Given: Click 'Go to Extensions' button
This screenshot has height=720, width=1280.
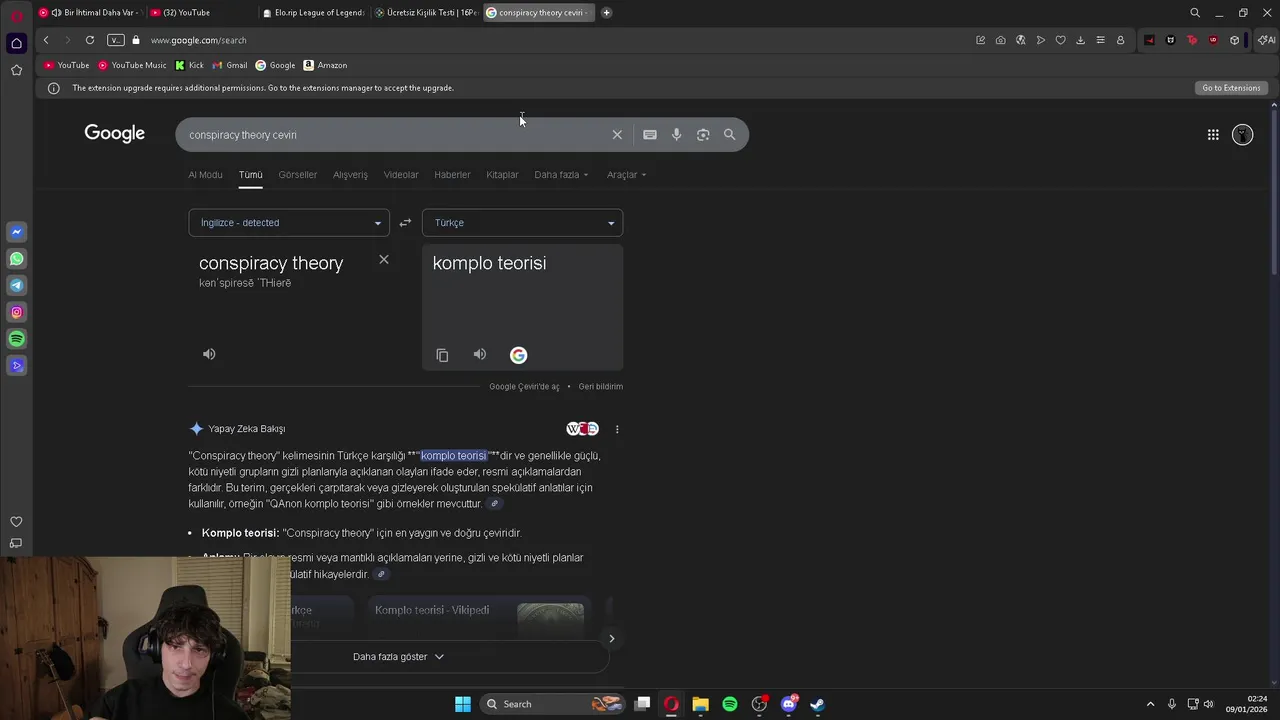Looking at the screenshot, I should pyautogui.click(x=1231, y=88).
